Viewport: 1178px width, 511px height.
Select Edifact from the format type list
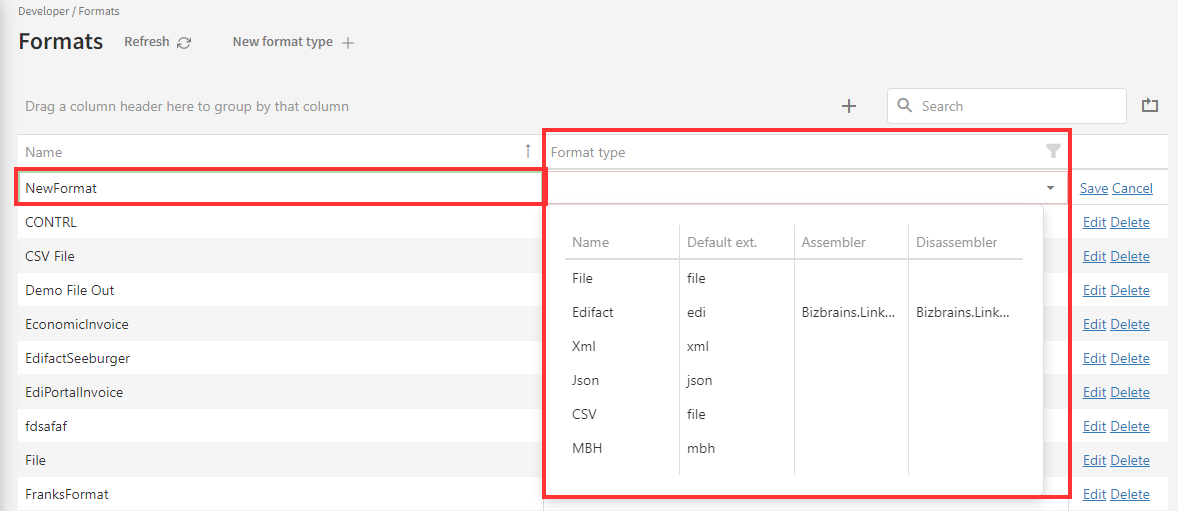[593, 312]
